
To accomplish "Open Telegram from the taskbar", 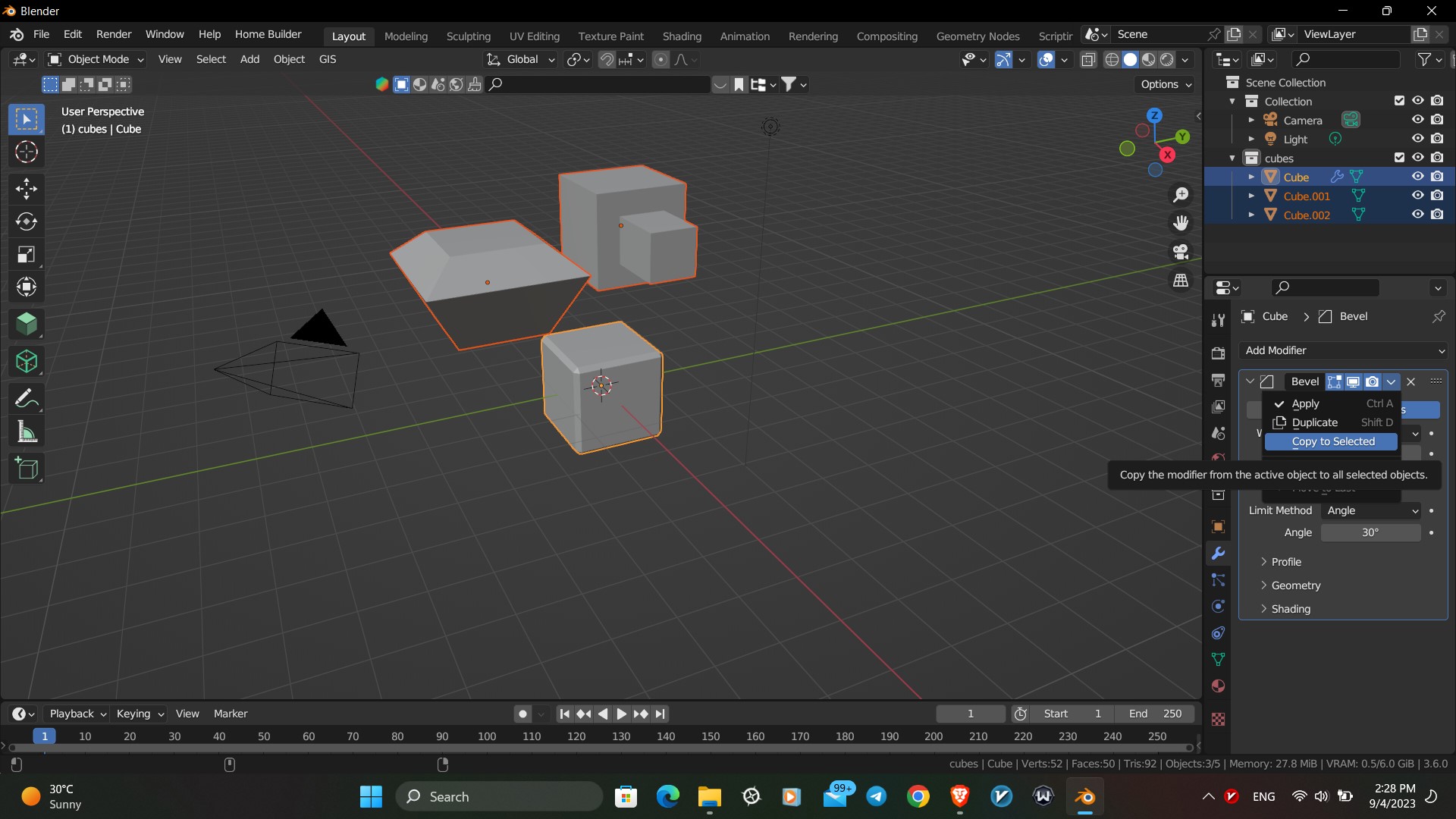I will coord(877,796).
